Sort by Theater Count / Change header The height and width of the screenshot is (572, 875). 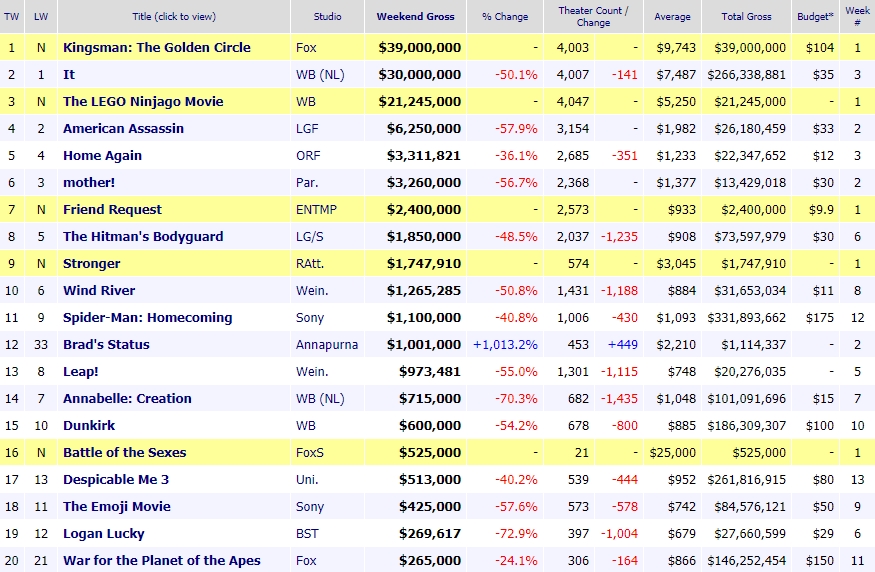593,16
